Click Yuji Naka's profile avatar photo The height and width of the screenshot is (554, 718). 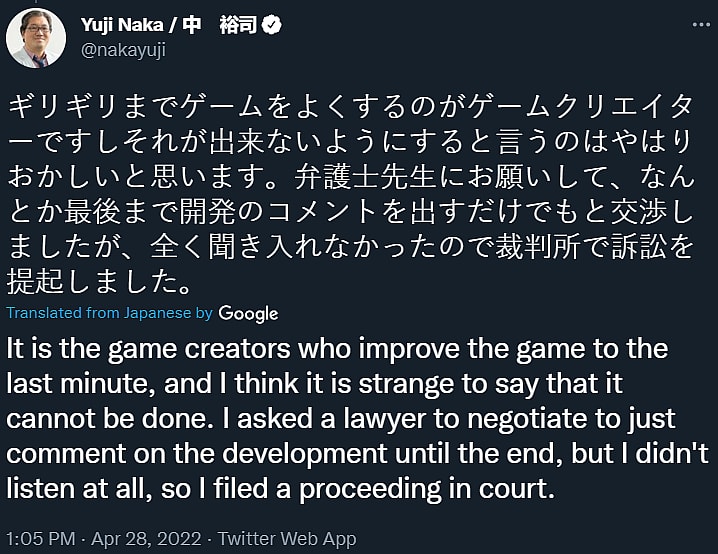(37, 37)
